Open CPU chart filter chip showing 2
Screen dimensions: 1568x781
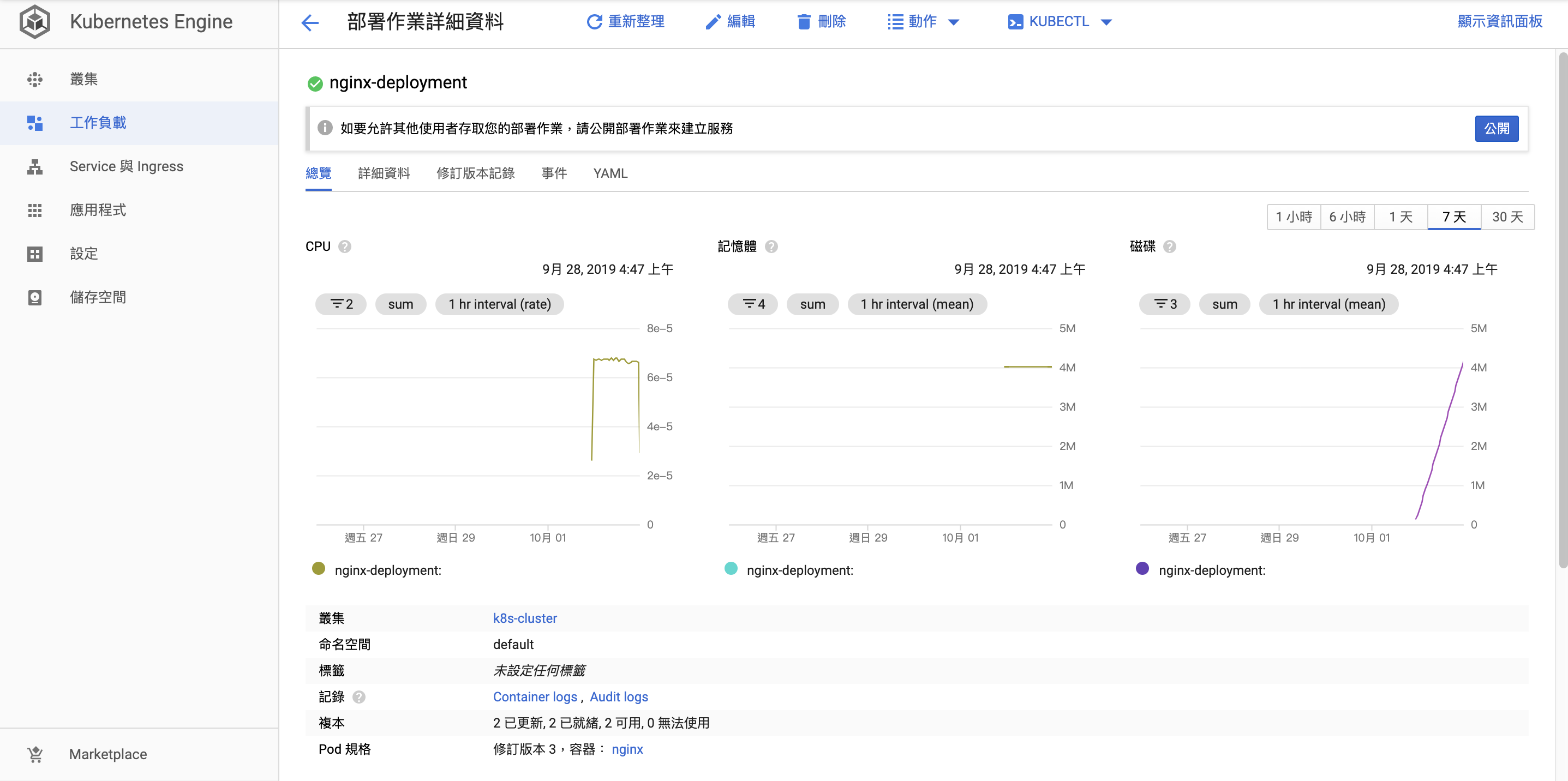[x=341, y=304]
